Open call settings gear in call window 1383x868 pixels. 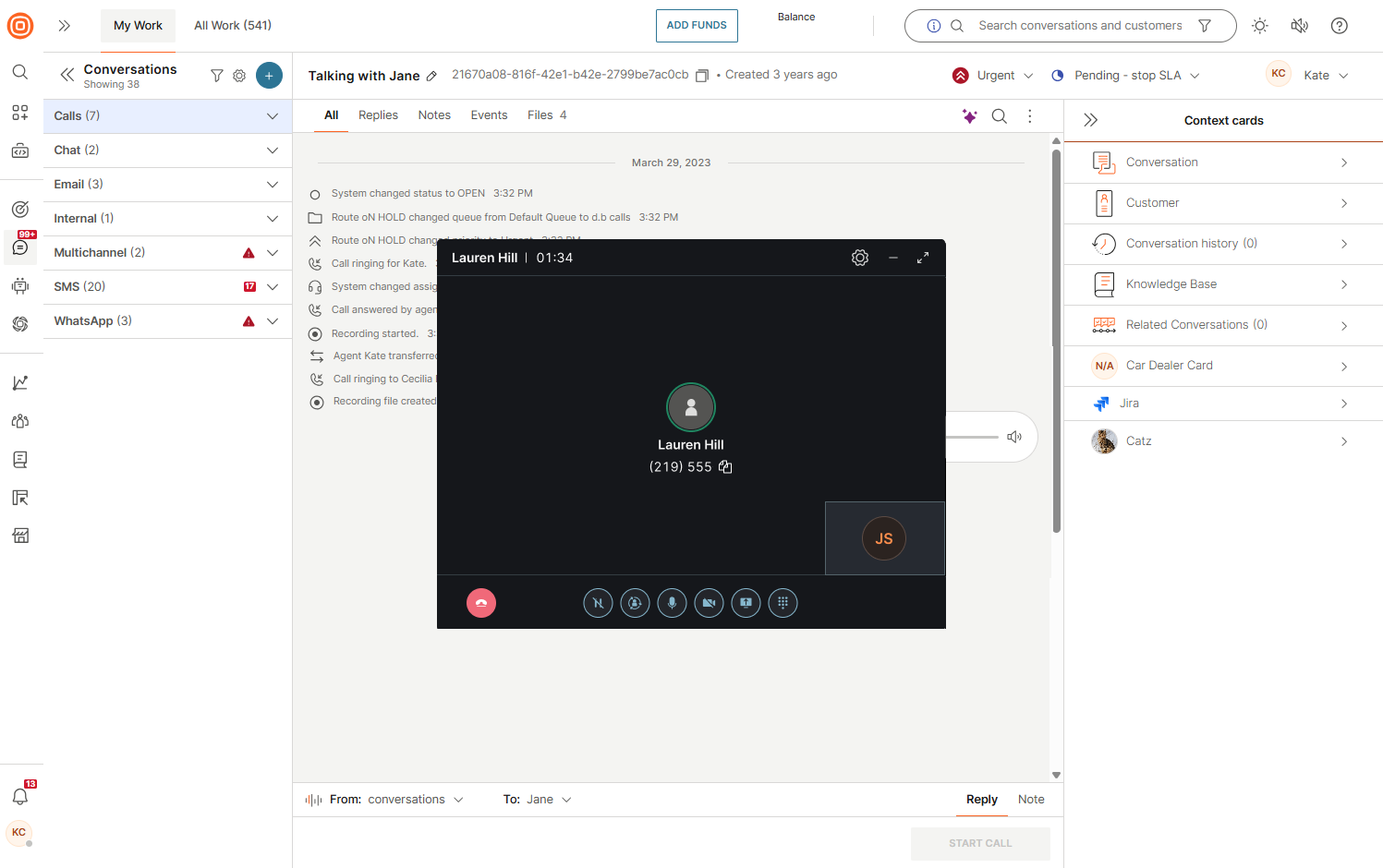point(860,258)
